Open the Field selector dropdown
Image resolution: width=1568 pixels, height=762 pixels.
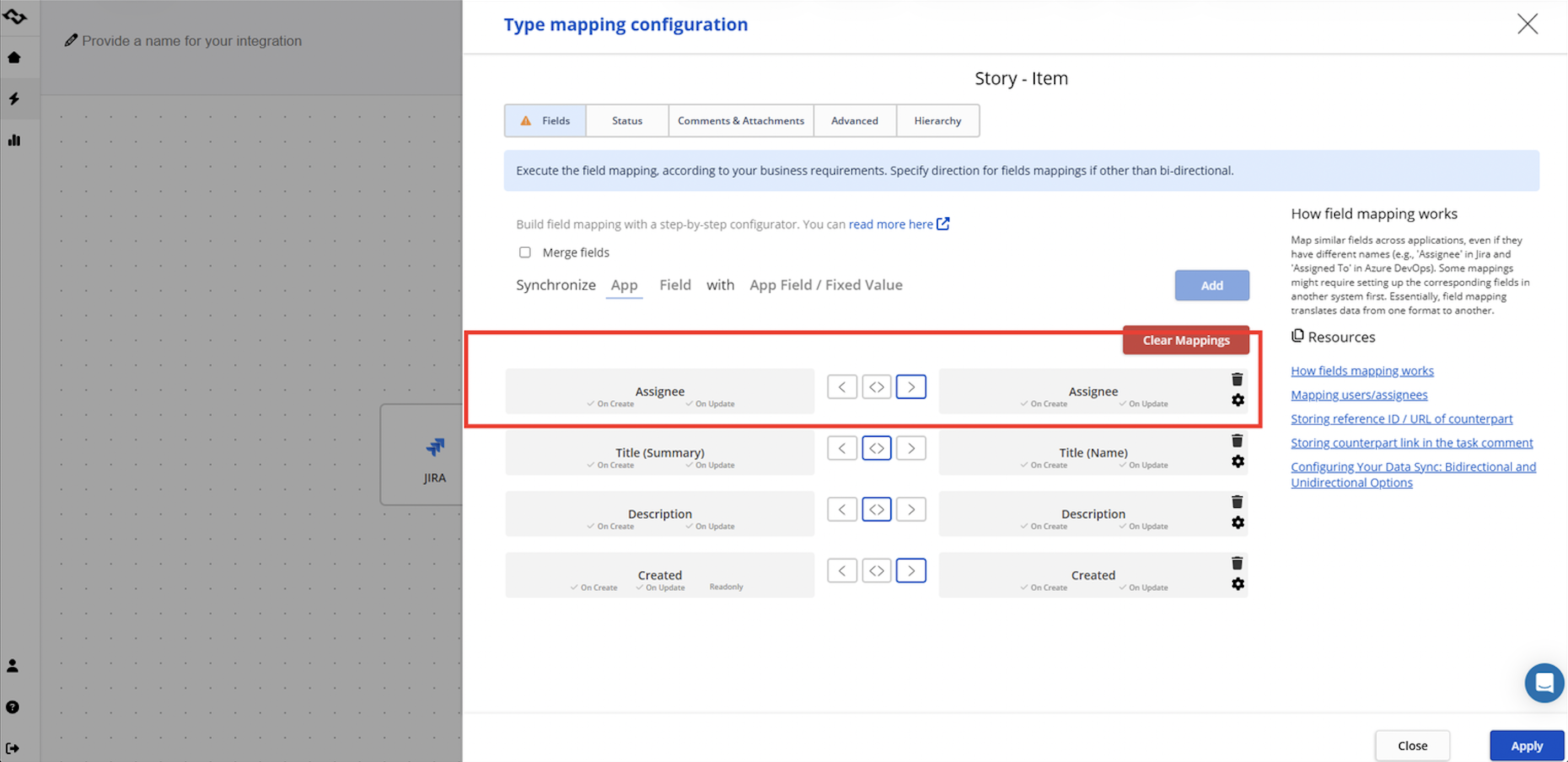click(x=674, y=285)
